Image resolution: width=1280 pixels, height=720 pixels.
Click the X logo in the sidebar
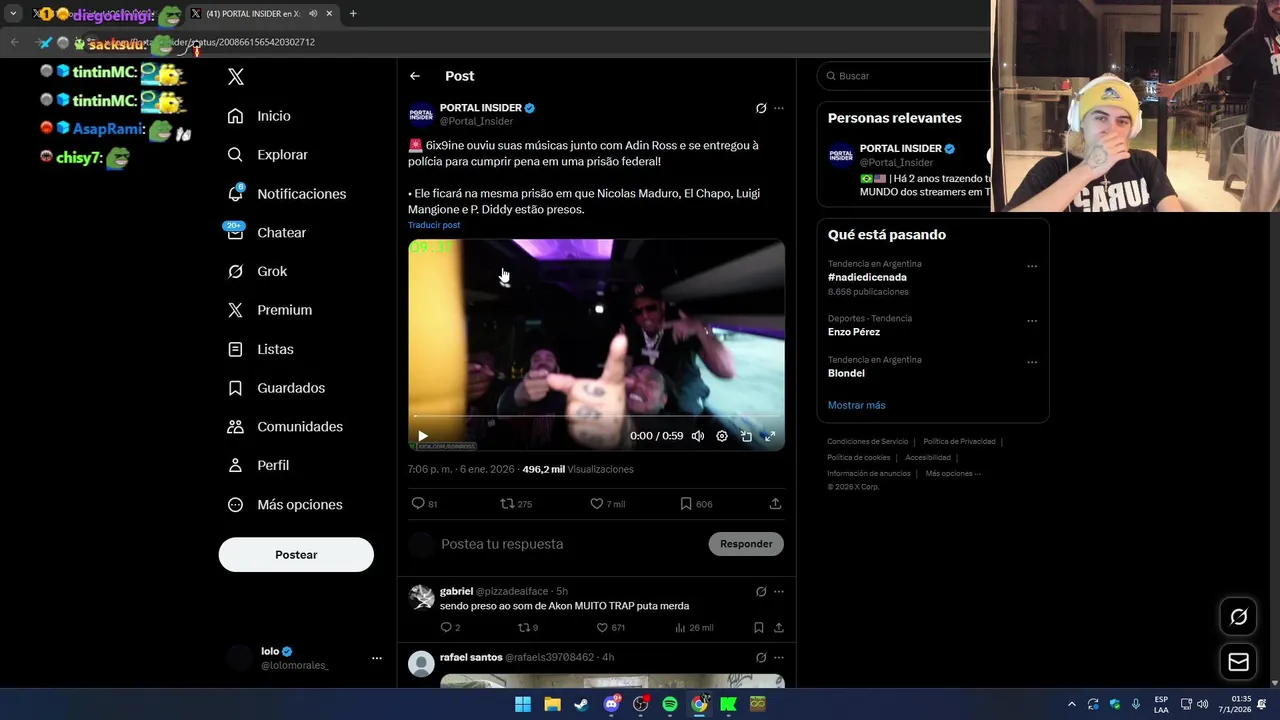[236, 77]
